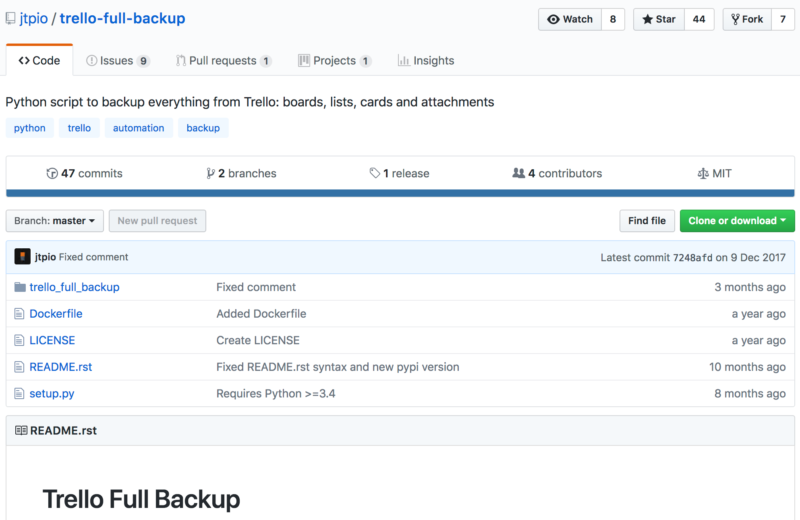Click the New pull request button
The width and height of the screenshot is (800, 520).
[x=157, y=220]
